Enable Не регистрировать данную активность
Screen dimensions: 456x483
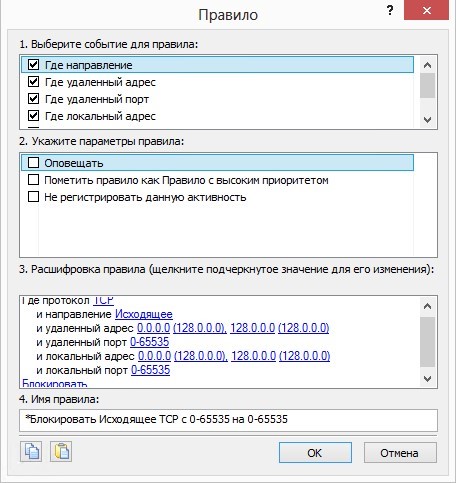coord(33,197)
